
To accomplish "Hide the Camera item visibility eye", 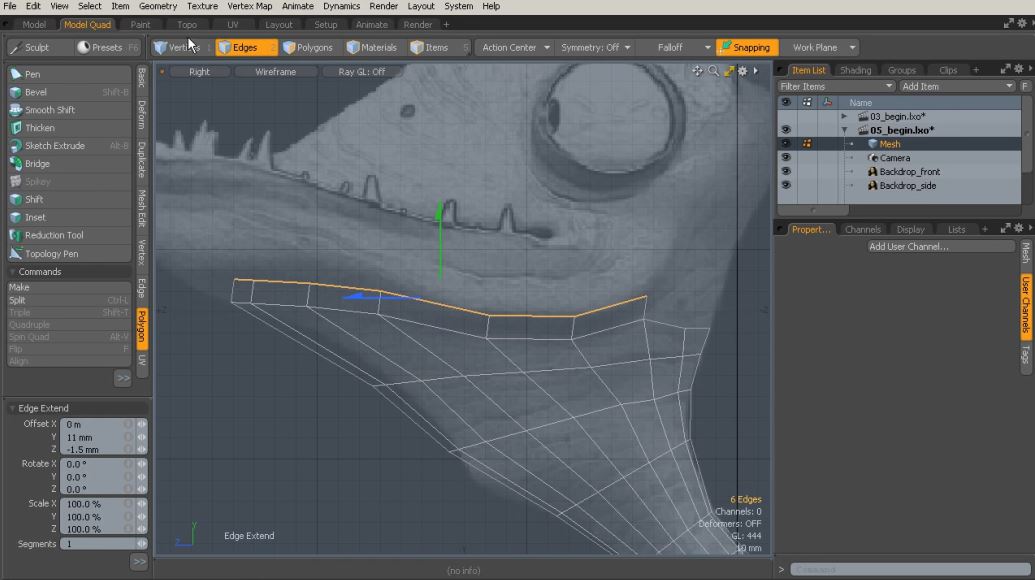I will click(785, 158).
